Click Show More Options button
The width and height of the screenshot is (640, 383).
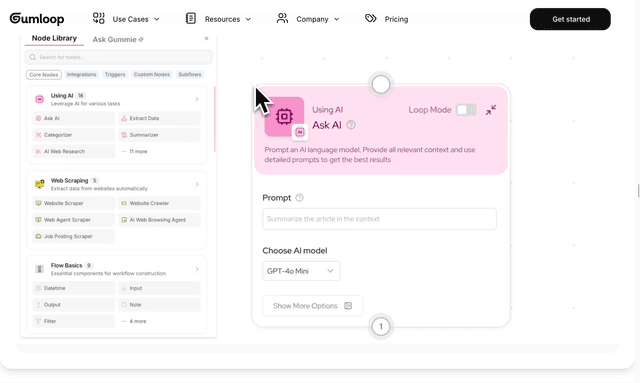312,306
